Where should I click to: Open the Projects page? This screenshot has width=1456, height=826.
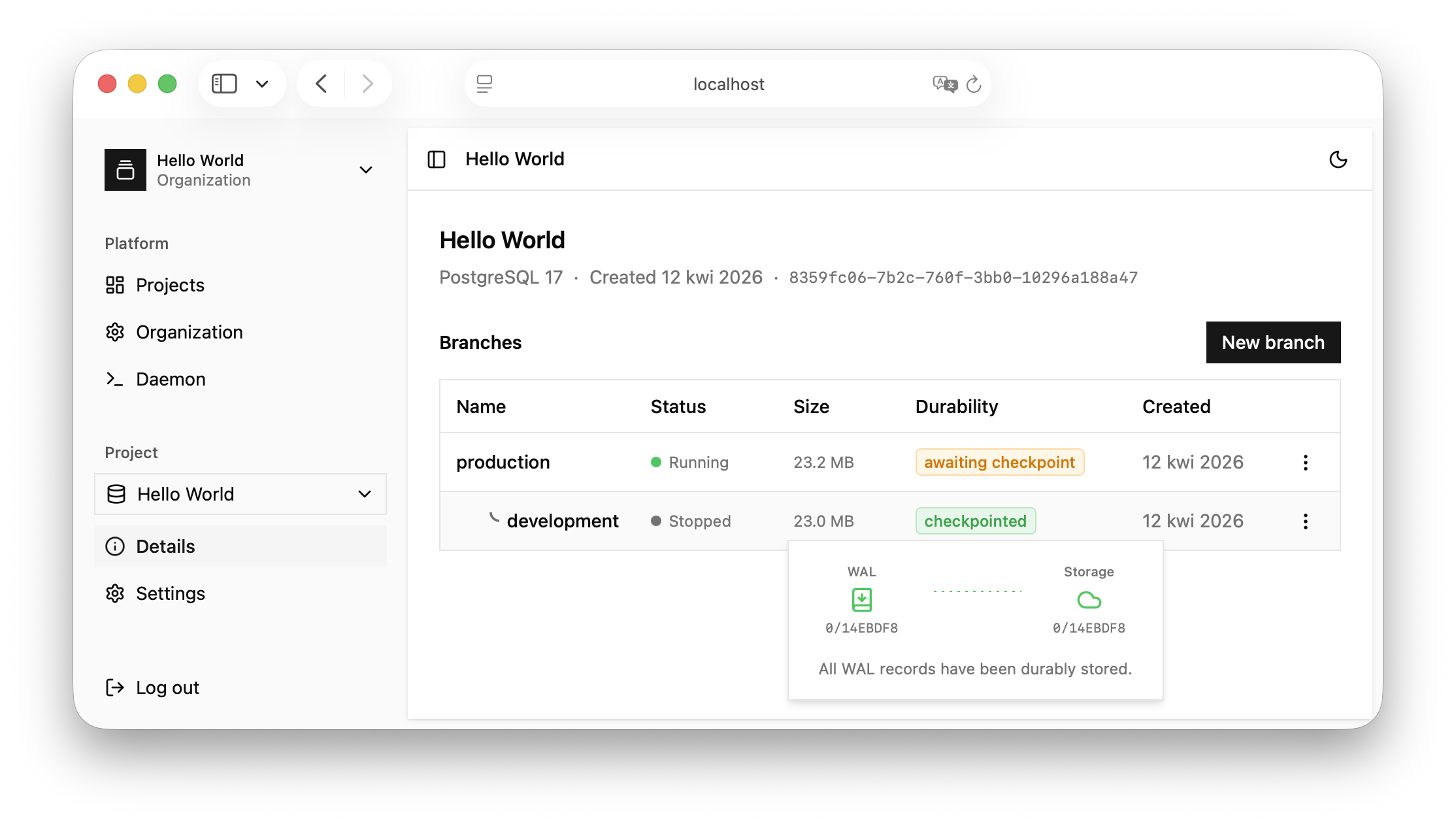(240, 285)
